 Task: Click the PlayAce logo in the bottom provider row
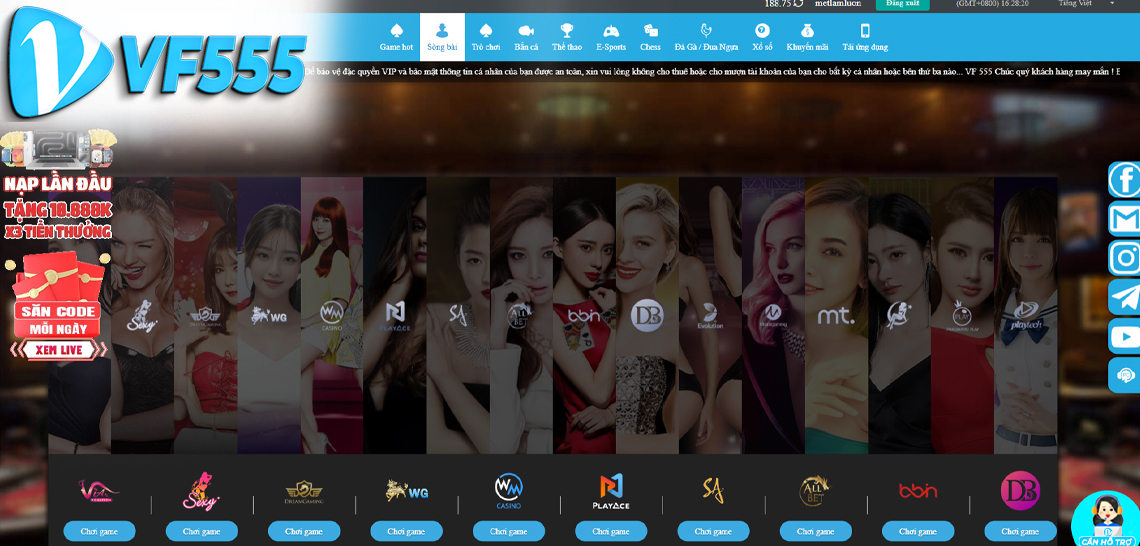coord(611,491)
